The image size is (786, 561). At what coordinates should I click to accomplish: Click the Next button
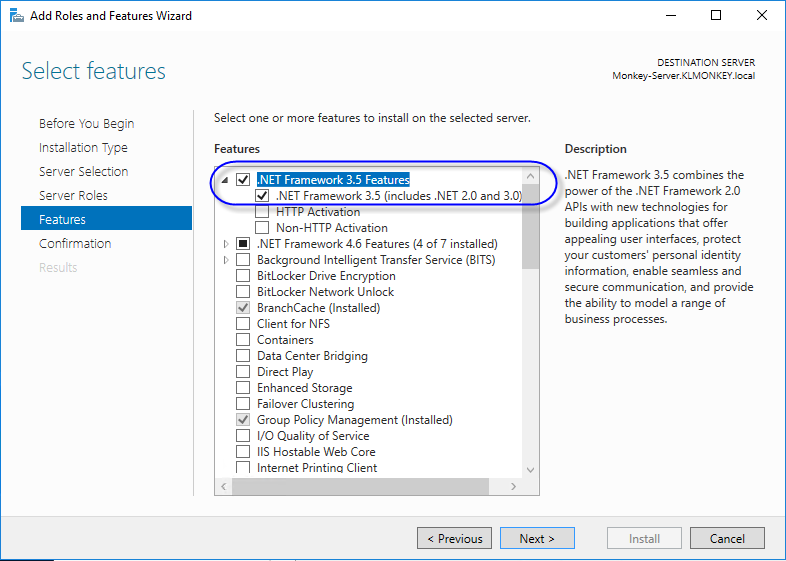coord(537,538)
